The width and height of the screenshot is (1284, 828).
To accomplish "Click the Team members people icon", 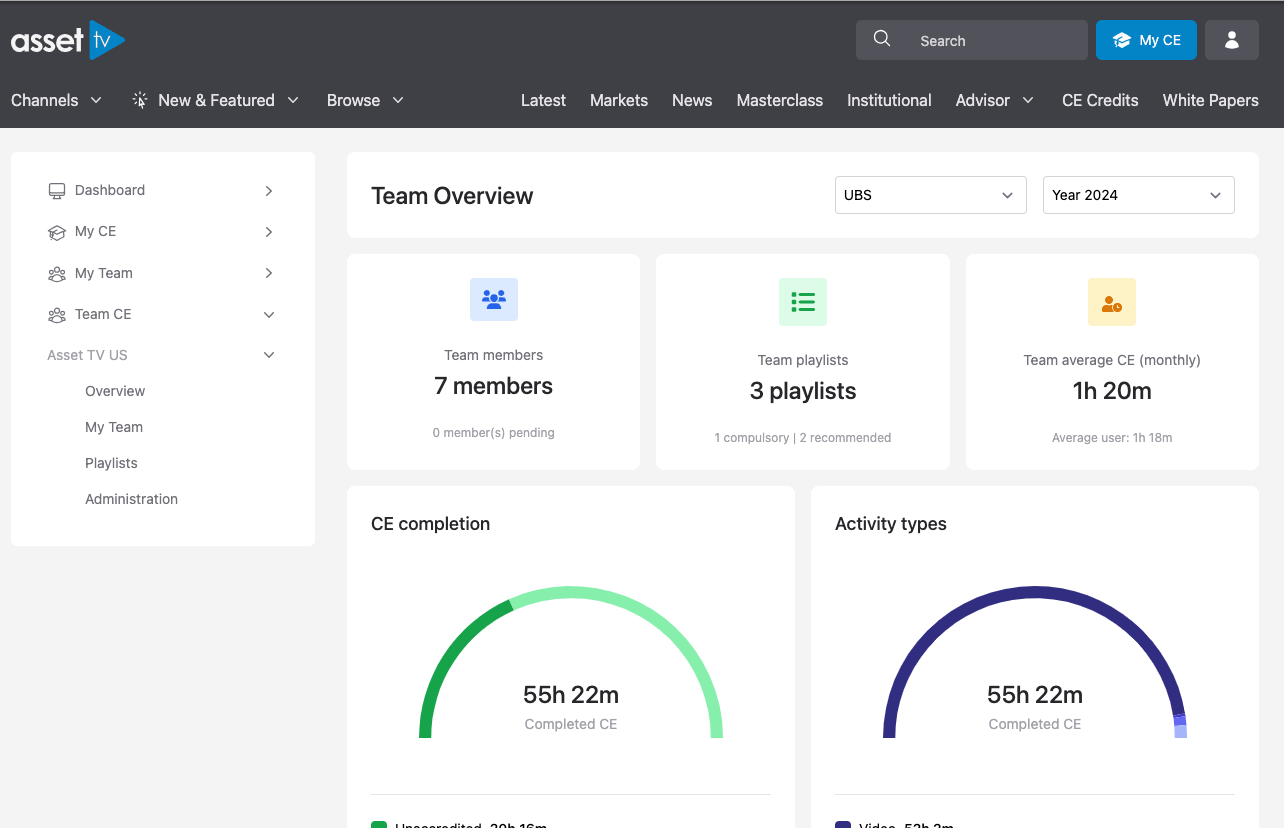I will pyautogui.click(x=493, y=299).
